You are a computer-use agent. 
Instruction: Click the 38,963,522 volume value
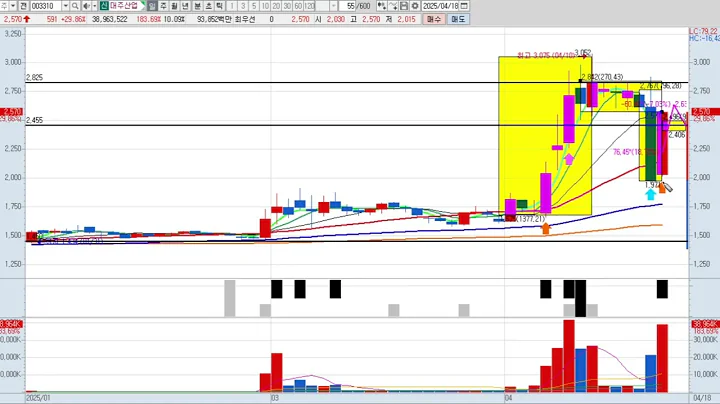(110, 19)
